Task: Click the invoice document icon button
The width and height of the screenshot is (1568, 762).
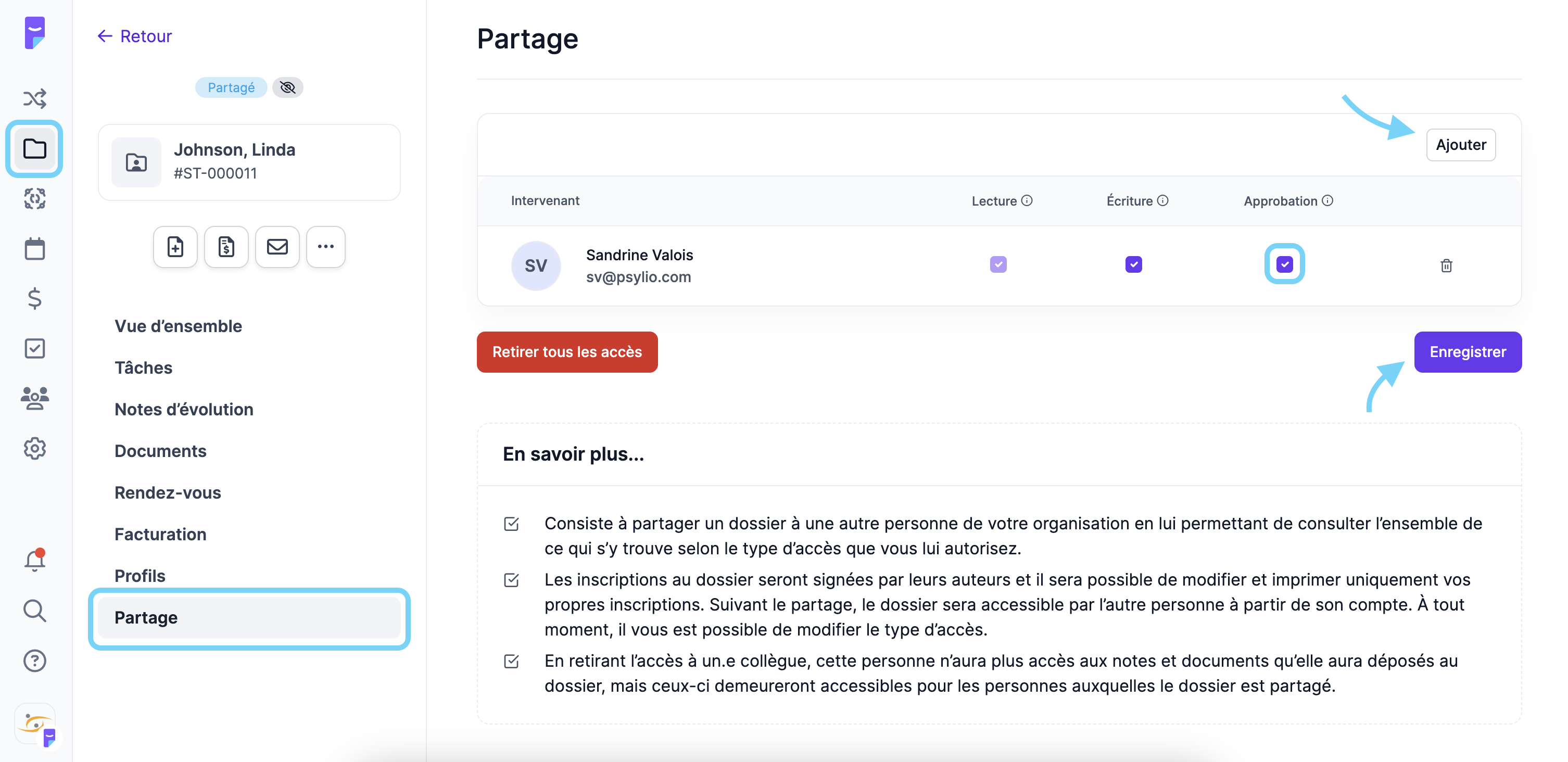Action: (x=226, y=247)
